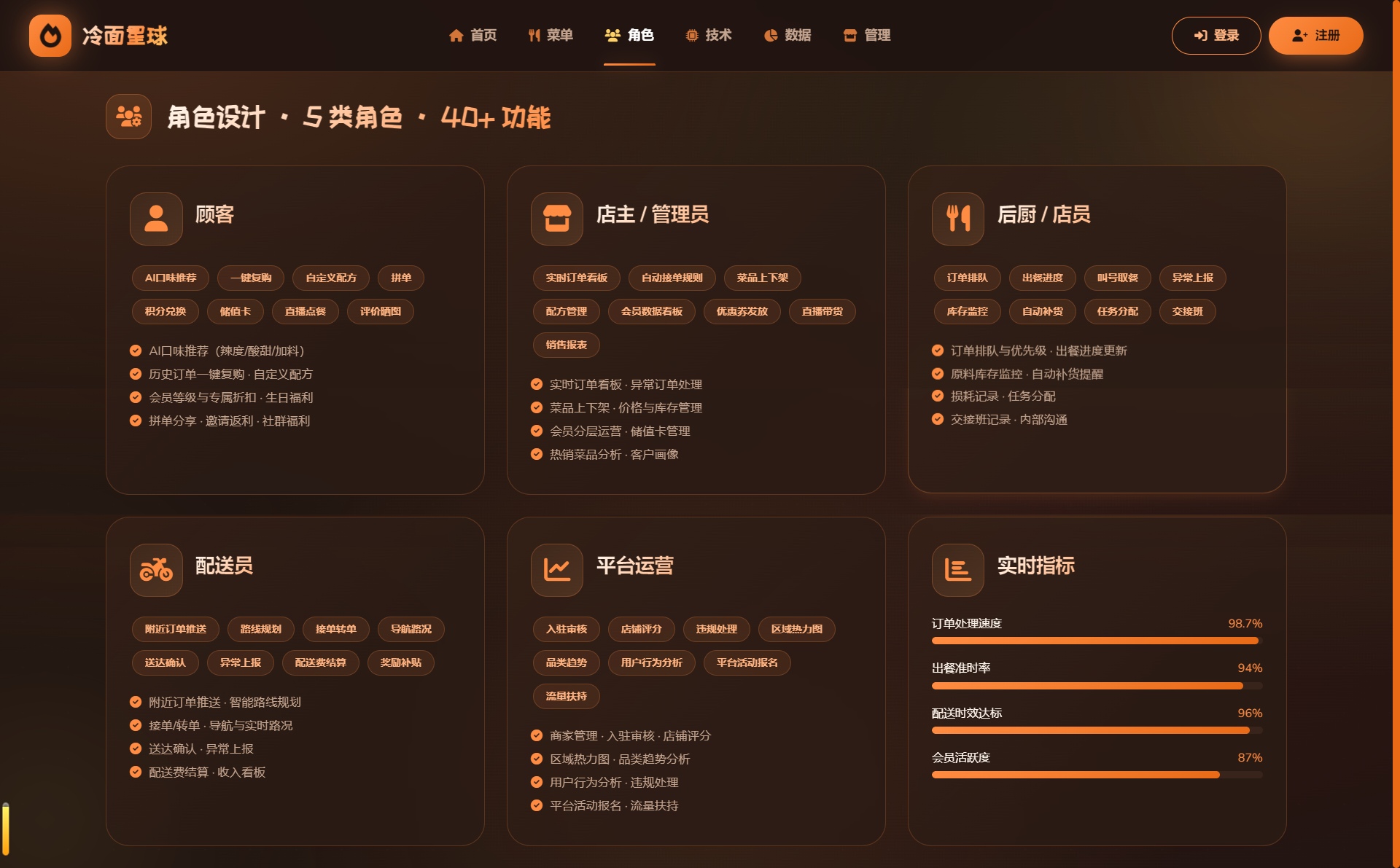Screen dimensions: 1400x868
Task: Select the AI口味推荐 tag
Action: pos(171,278)
